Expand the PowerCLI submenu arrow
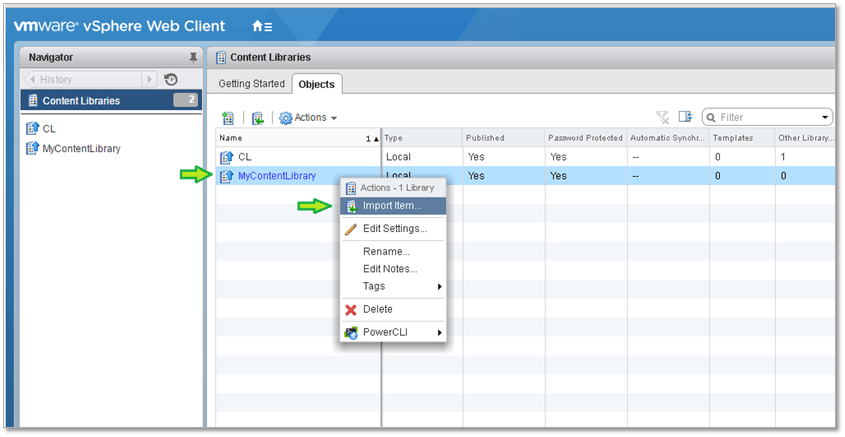The width and height of the screenshot is (845, 437). pyautogui.click(x=440, y=332)
